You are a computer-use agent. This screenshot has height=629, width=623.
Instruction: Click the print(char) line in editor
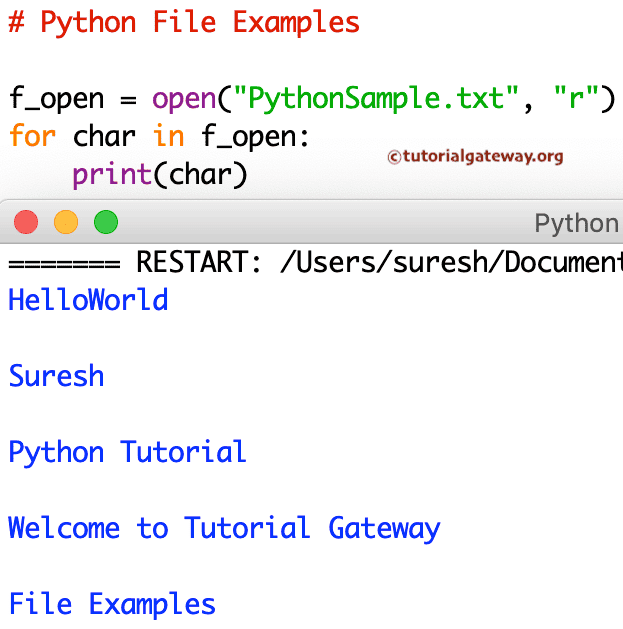(x=160, y=175)
